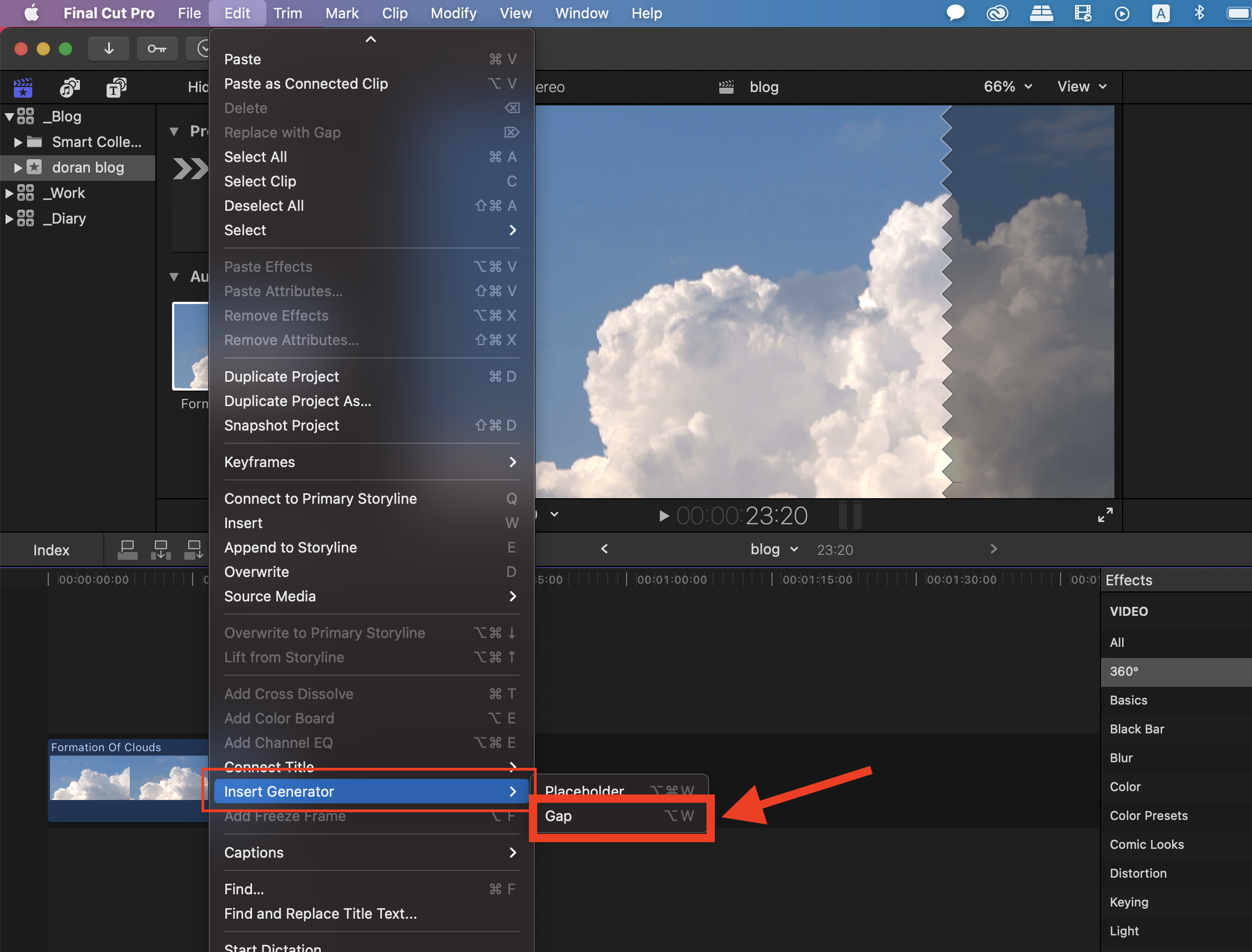Click the Index button
The height and width of the screenshot is (952, 1252).
(x=51, y=550)
